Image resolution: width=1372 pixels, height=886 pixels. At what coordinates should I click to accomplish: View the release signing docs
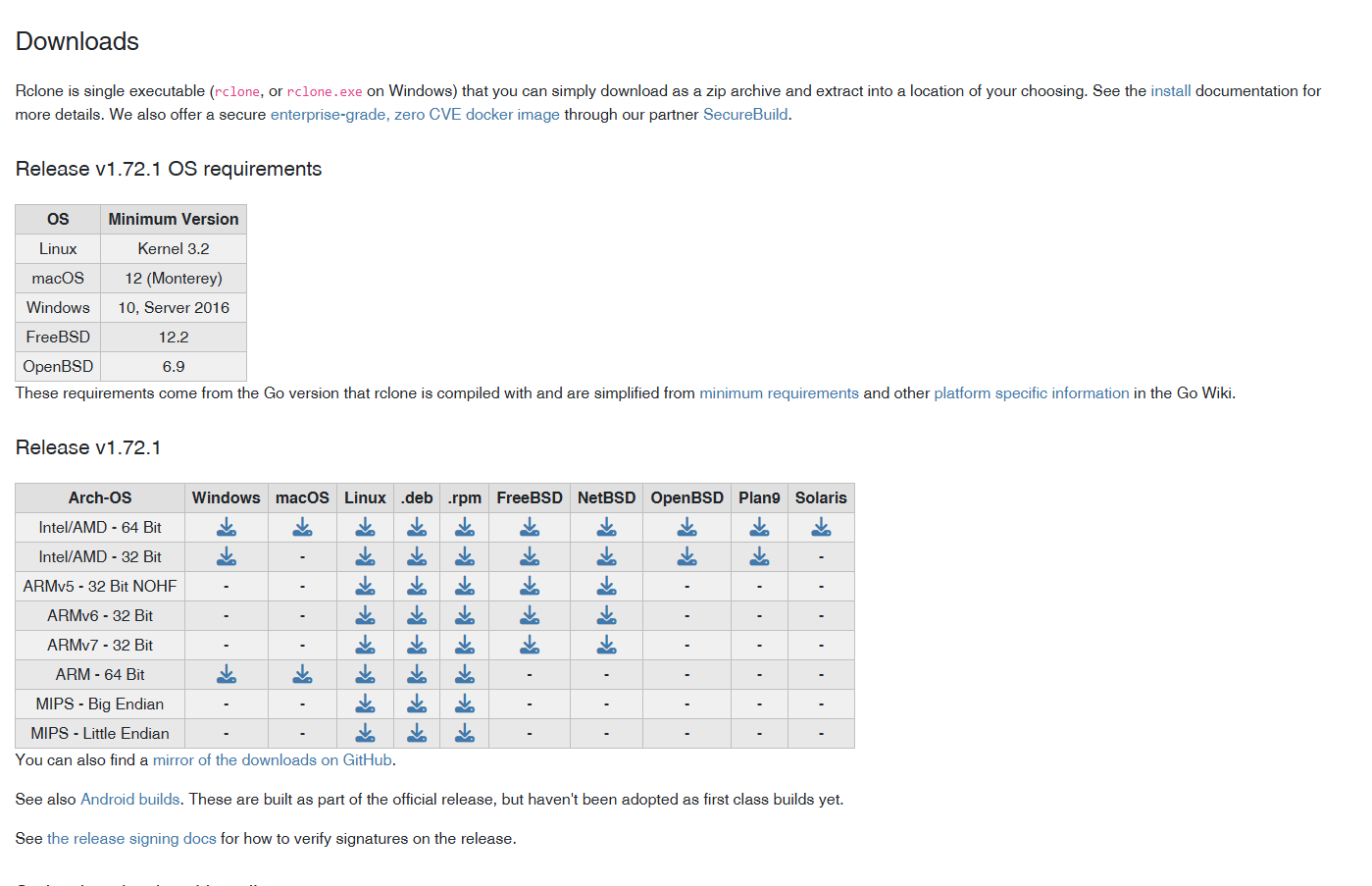pyautogui.click(x=131, y=839)
